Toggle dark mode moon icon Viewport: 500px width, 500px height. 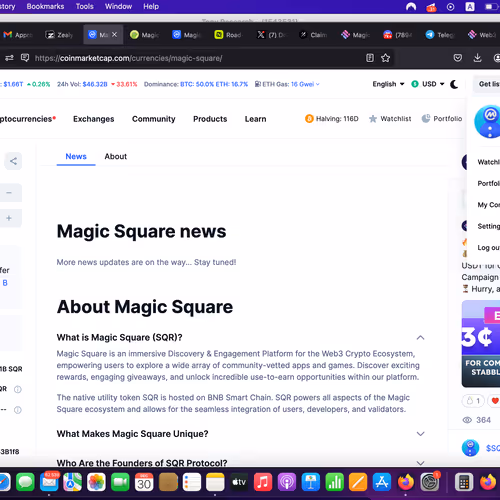(454, 84)
